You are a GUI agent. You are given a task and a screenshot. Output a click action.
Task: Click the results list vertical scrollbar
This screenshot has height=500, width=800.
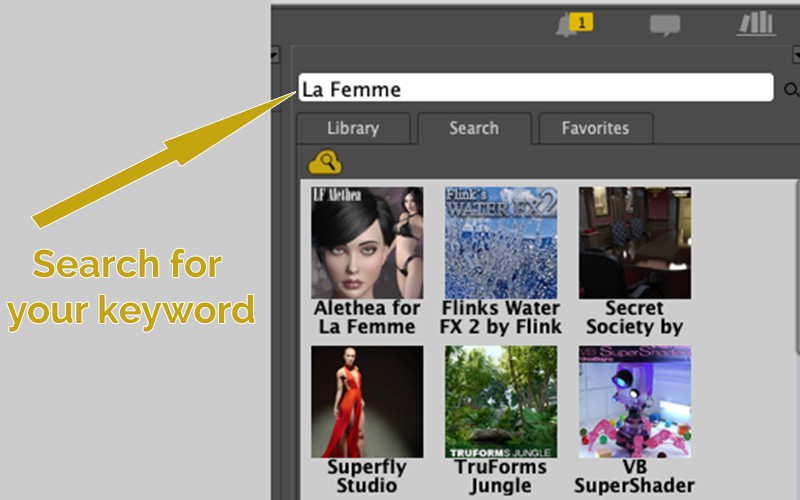tap(797, 265)
